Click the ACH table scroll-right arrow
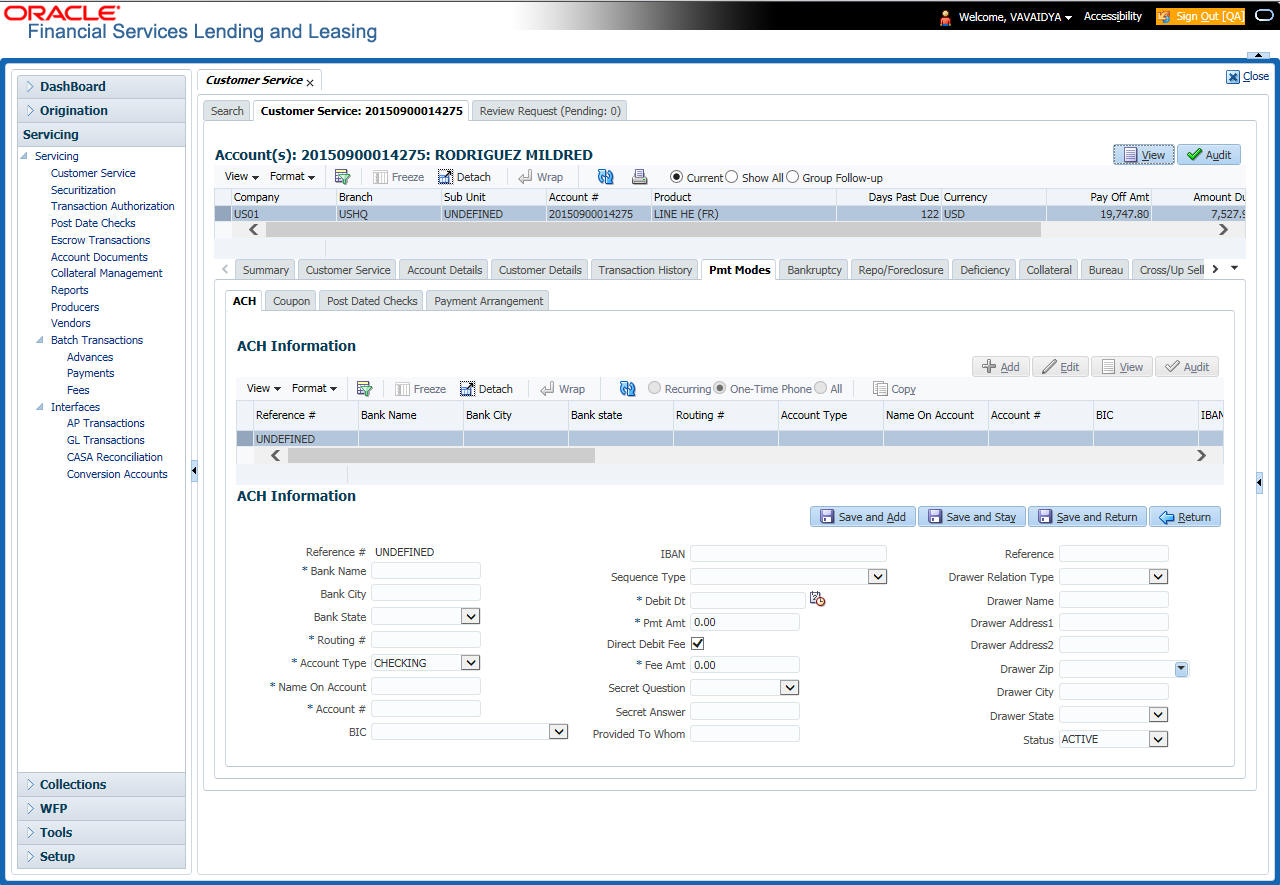This screenshot has height=885, width=1280. point(1201,455)
